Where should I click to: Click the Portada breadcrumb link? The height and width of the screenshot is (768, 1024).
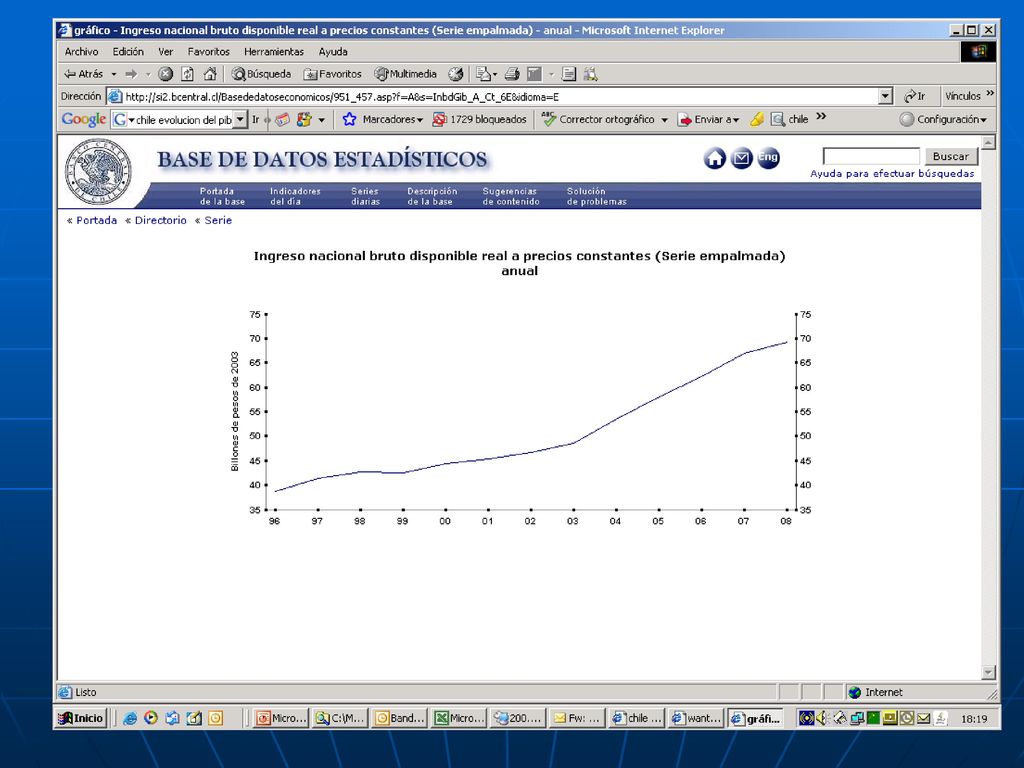click(97, 221)
